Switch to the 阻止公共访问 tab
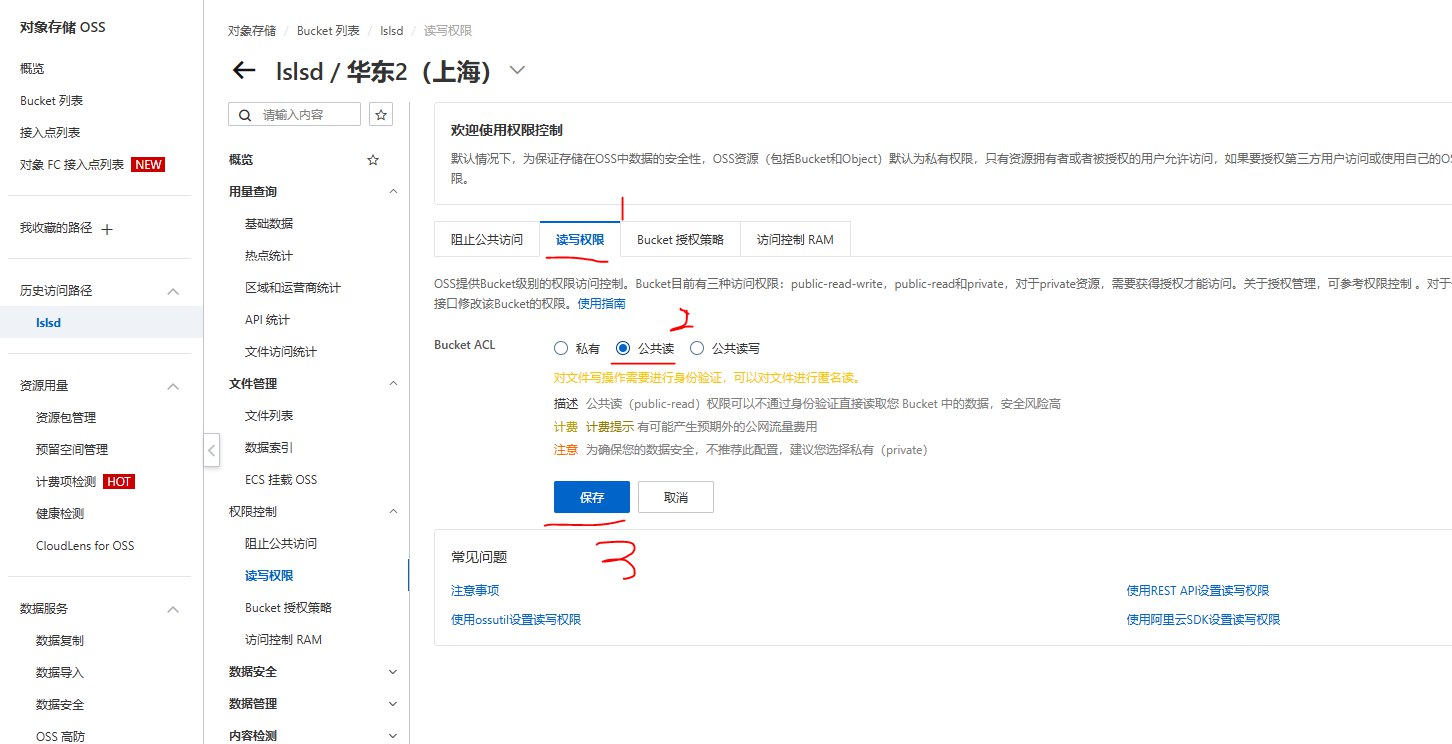 pyautogui.click(x=487, y=240)
